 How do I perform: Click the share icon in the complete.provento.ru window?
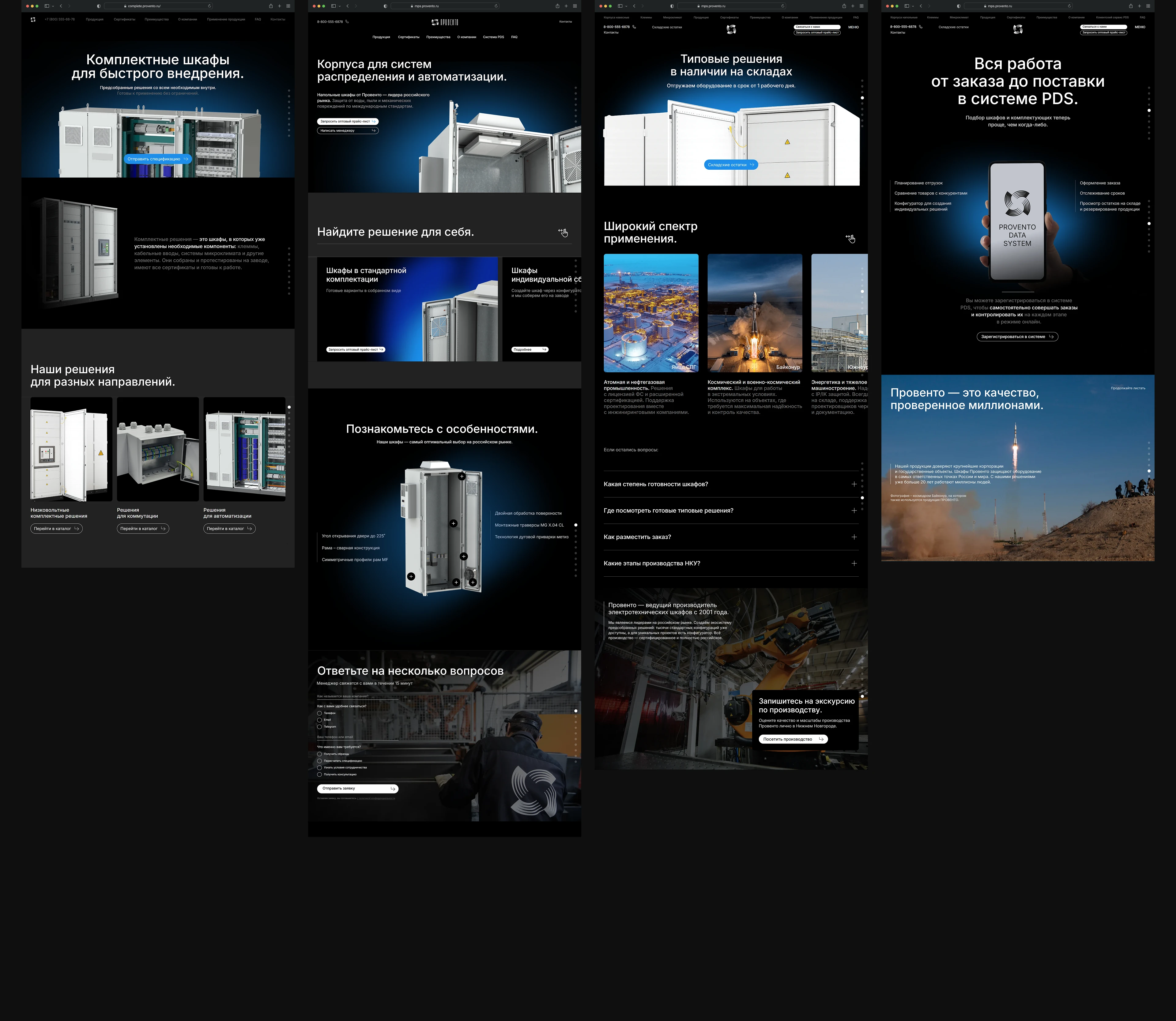pos(271,6)
